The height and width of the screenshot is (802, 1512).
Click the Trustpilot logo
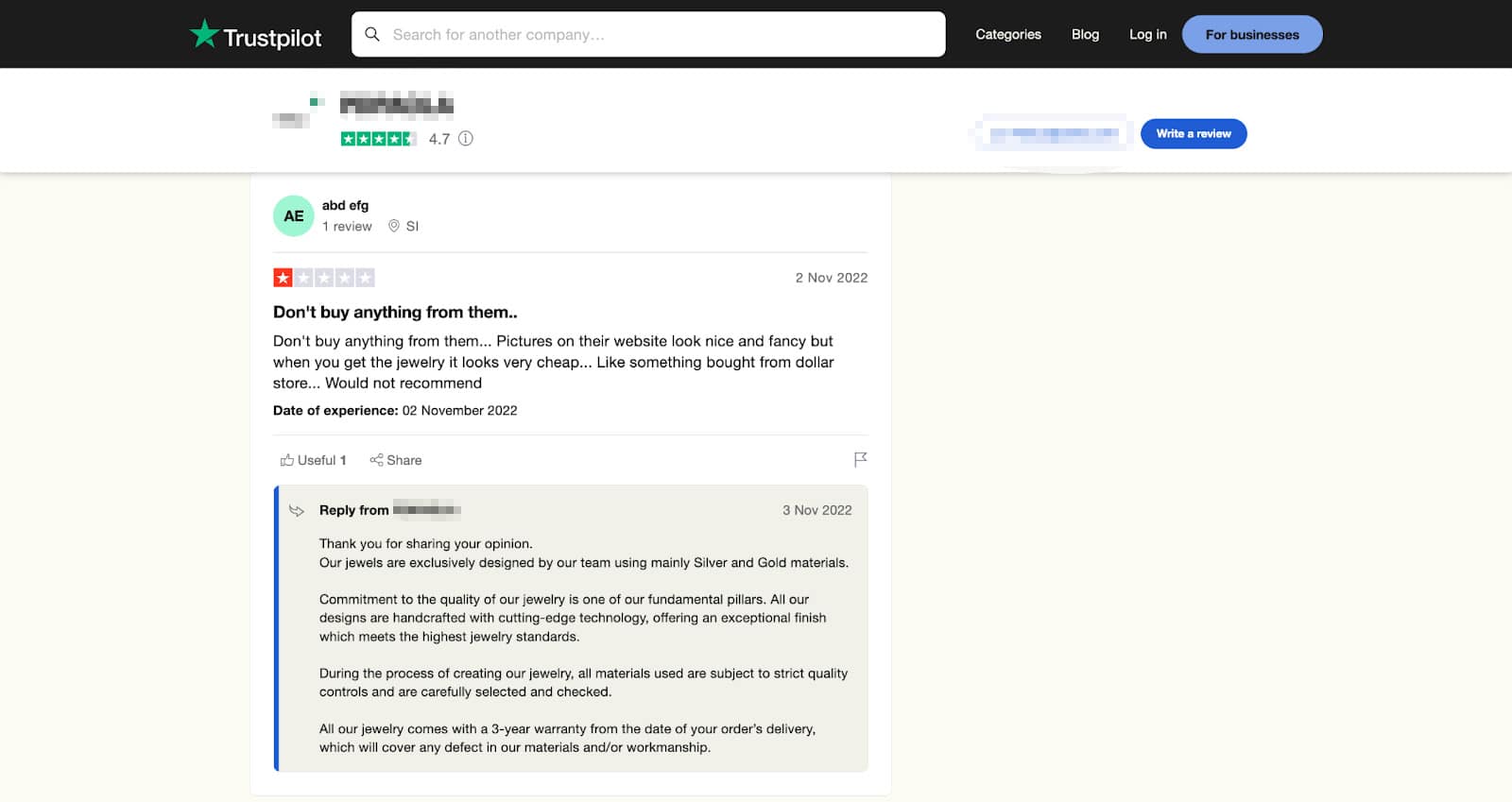pos(255,35)
